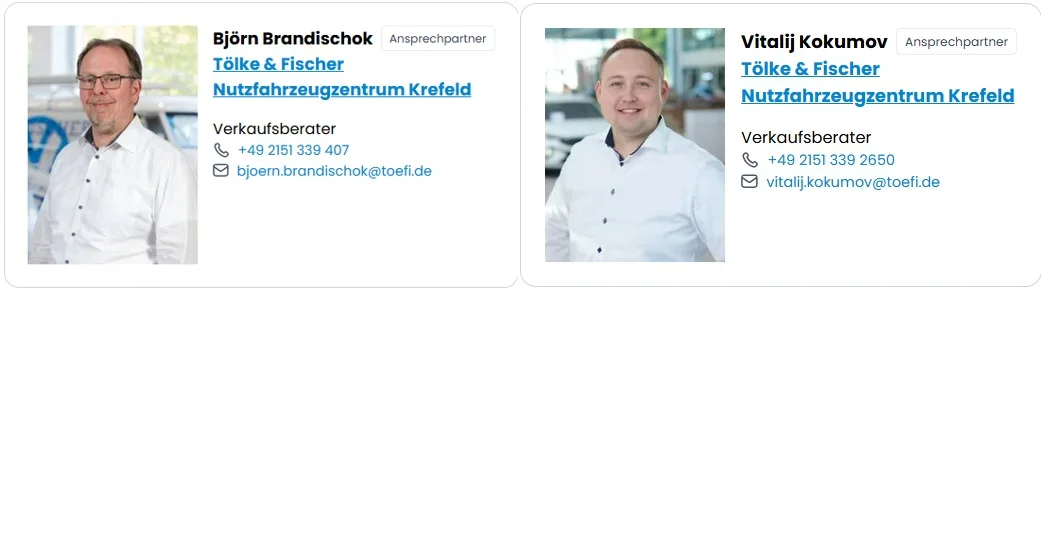
Task: Click Verkaufsberater label under Björn's card
Action: click(x=274, y=129)
